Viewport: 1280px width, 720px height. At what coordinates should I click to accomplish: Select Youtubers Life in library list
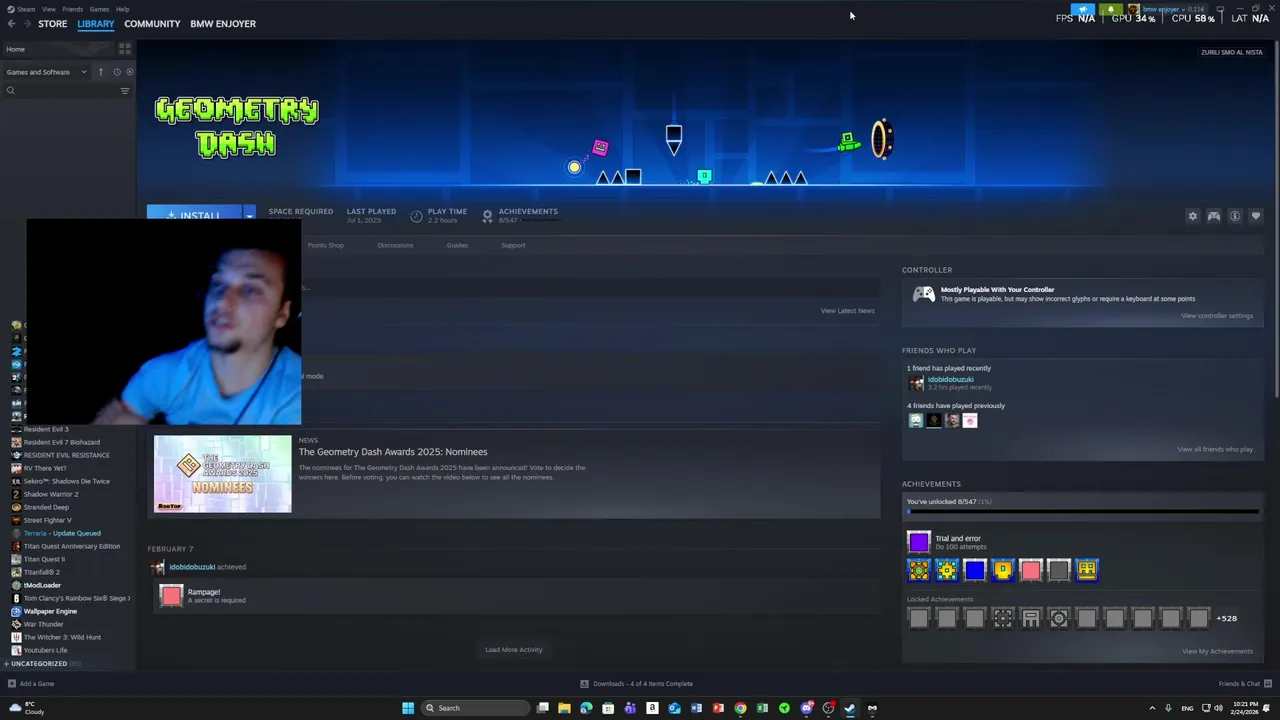point(45,650)
